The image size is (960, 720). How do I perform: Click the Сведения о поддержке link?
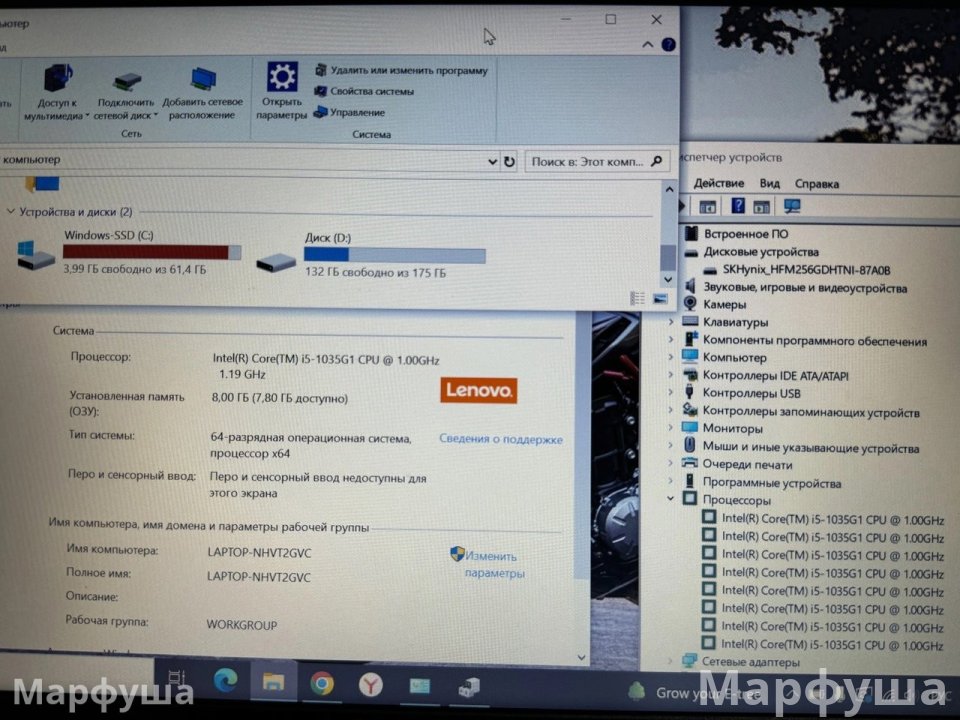pos(500,439)
